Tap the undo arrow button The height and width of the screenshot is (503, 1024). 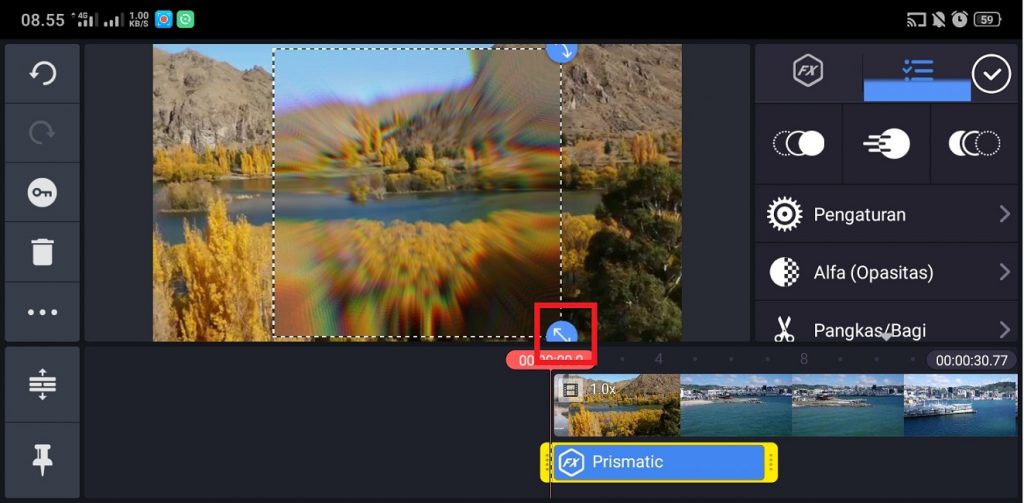[x=42, y=74]
